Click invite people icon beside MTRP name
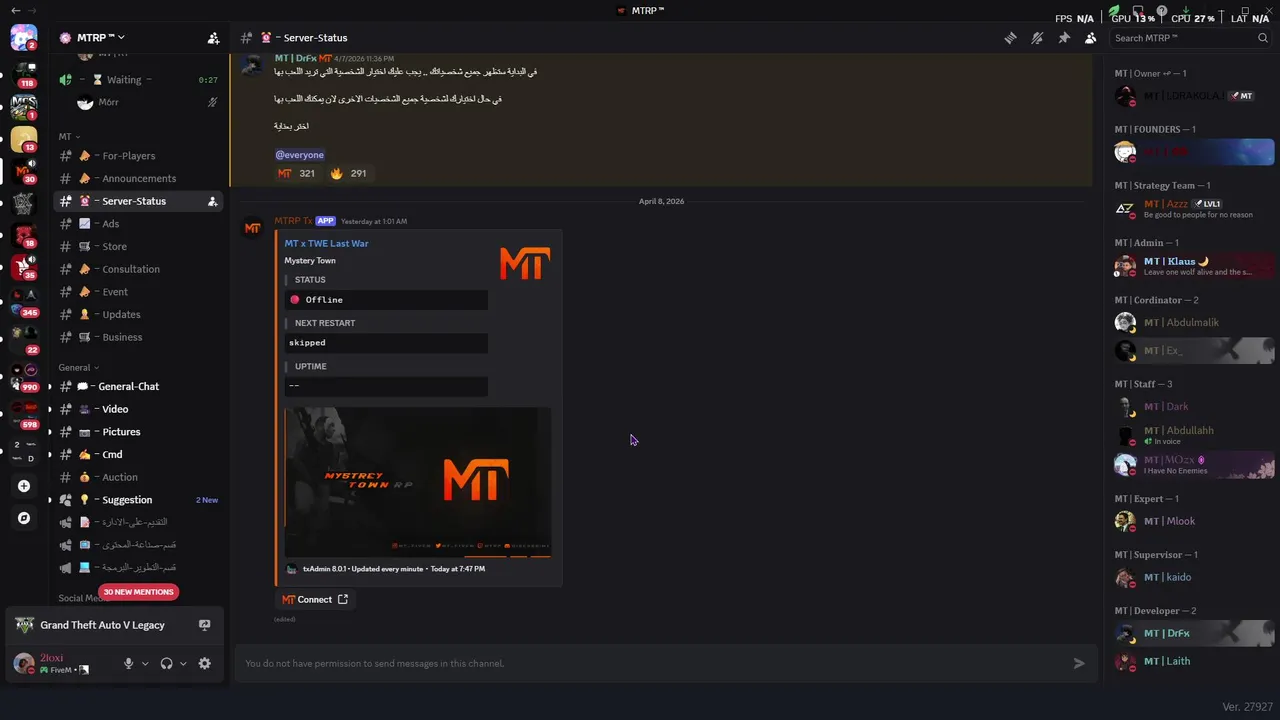The image size is (1280, 720). coord(213,38)
